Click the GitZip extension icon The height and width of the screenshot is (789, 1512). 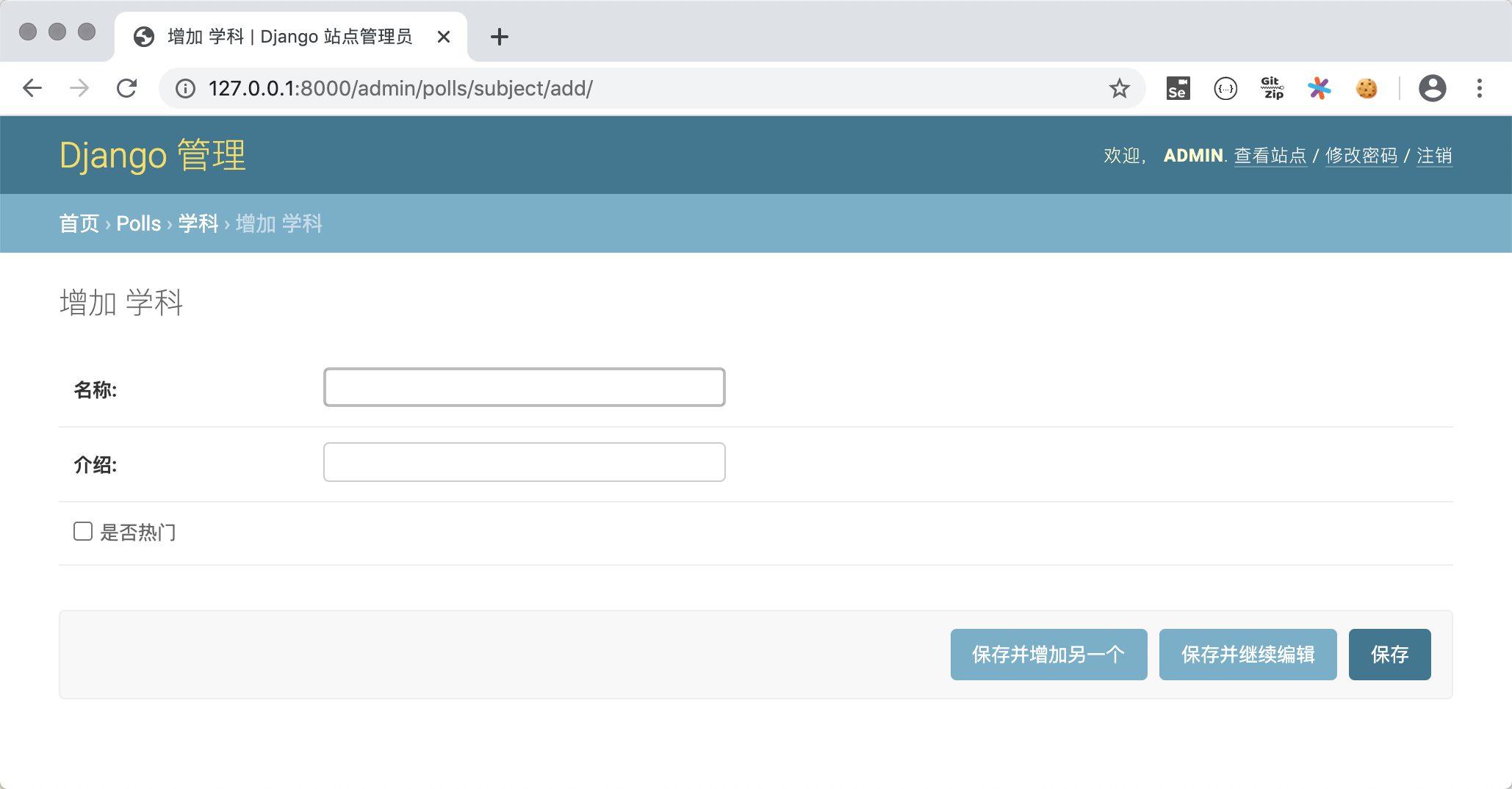tap(1272, 88)
